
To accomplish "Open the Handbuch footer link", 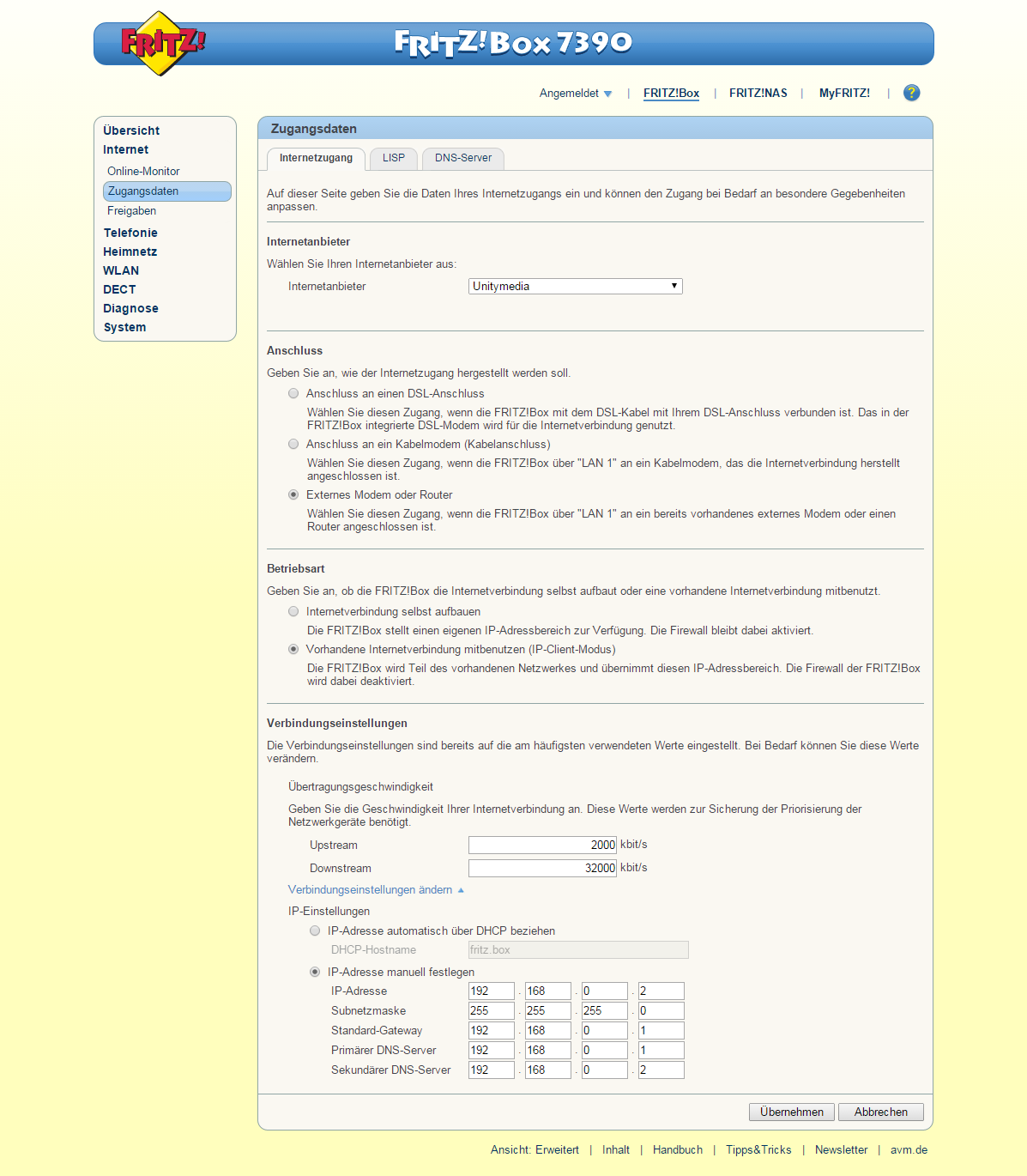I will point(677,1150).
